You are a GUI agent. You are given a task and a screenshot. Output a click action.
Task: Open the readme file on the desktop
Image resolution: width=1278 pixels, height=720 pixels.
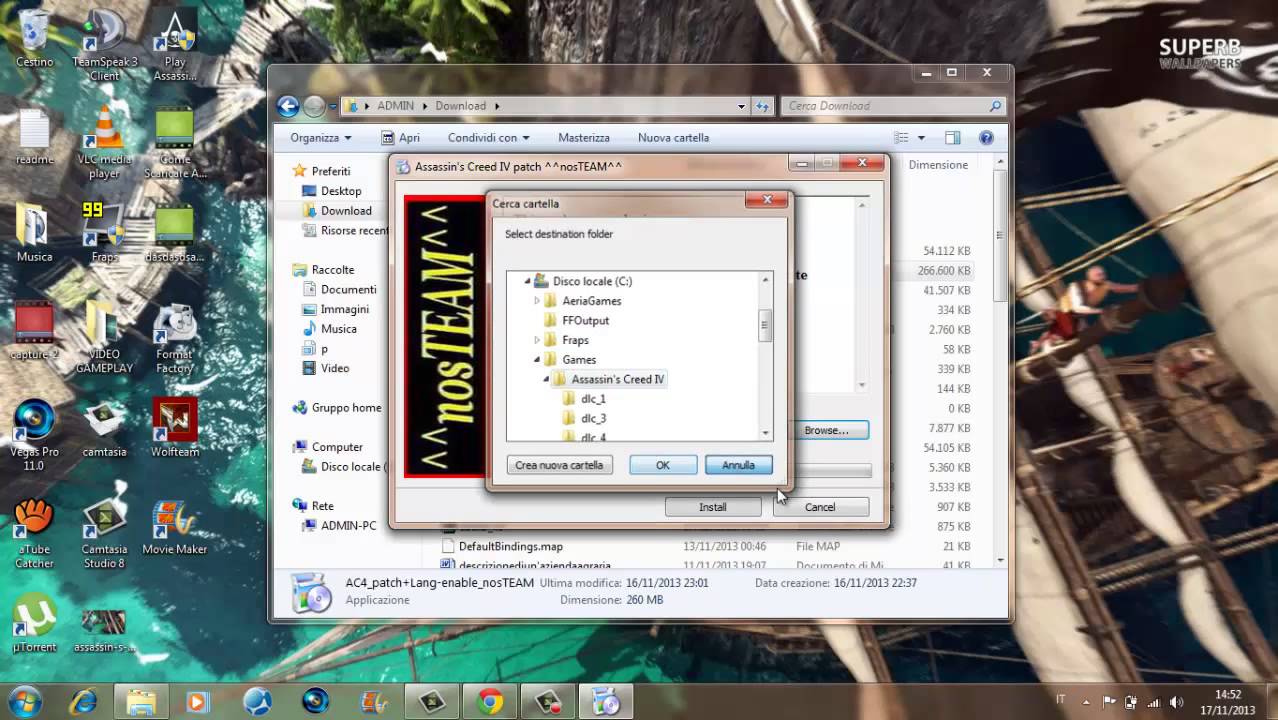click(x=34, y=137)
